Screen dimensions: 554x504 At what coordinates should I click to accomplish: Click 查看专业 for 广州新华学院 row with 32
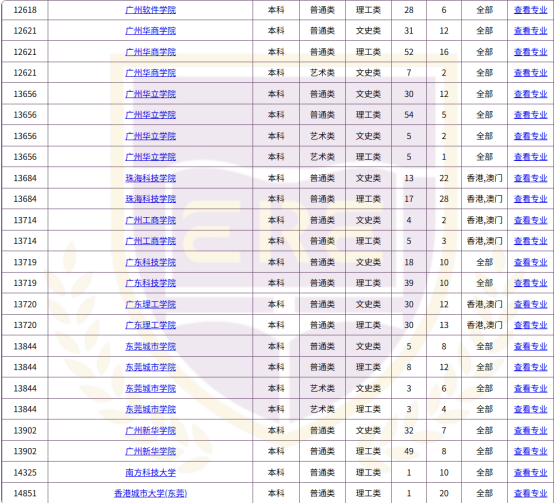click(530, 430)
